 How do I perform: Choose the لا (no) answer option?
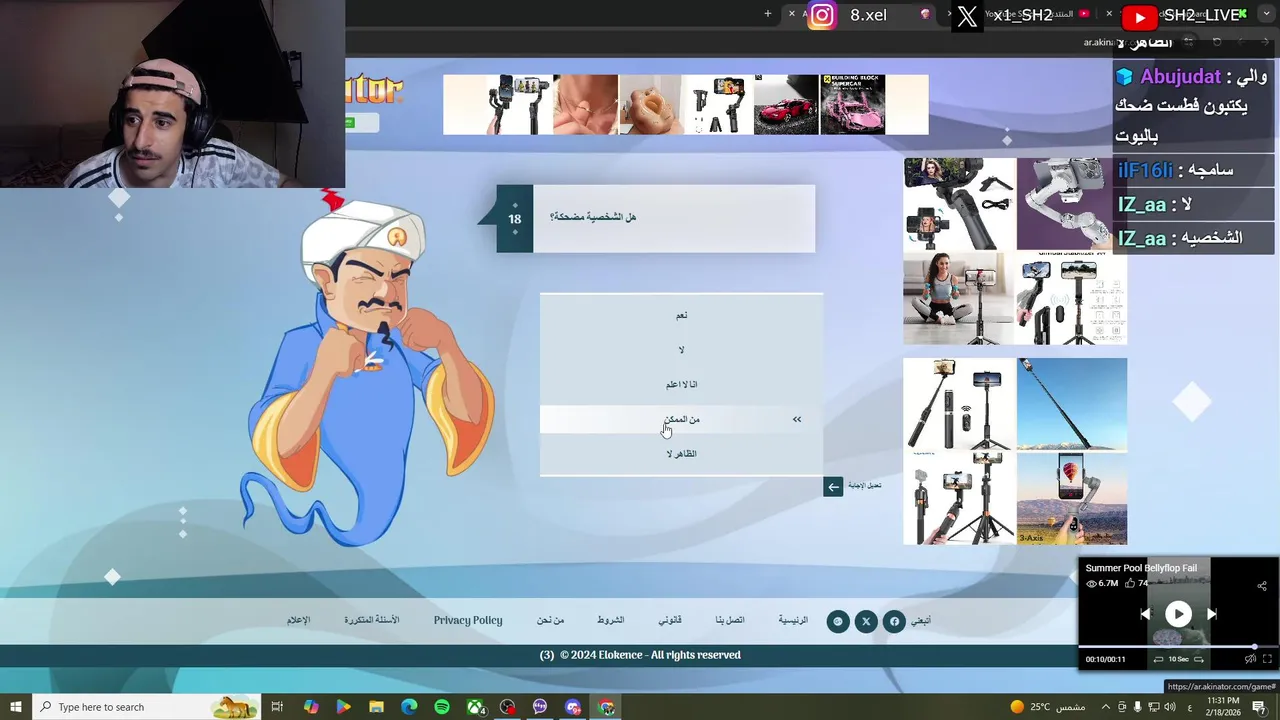click(x=681, y=350)
